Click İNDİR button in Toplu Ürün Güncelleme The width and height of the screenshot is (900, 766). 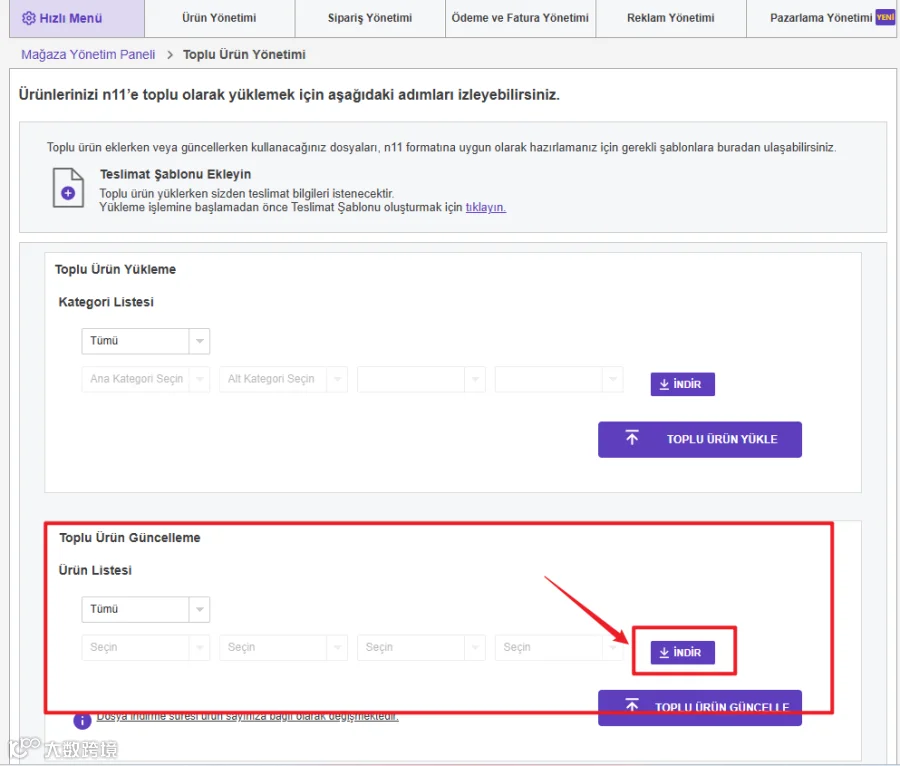682,652
